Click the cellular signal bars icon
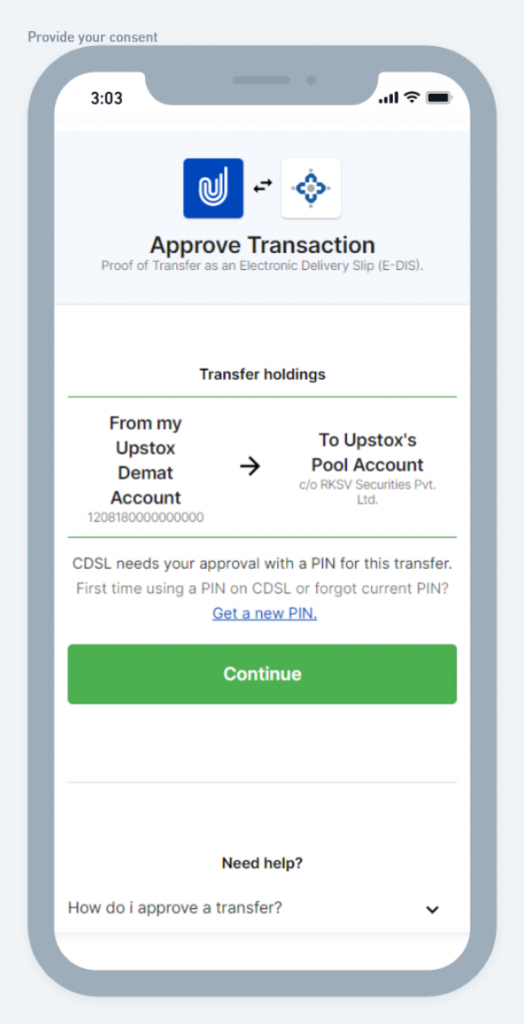The height and width of the screenshot is (1024, 524). point(388,98)
